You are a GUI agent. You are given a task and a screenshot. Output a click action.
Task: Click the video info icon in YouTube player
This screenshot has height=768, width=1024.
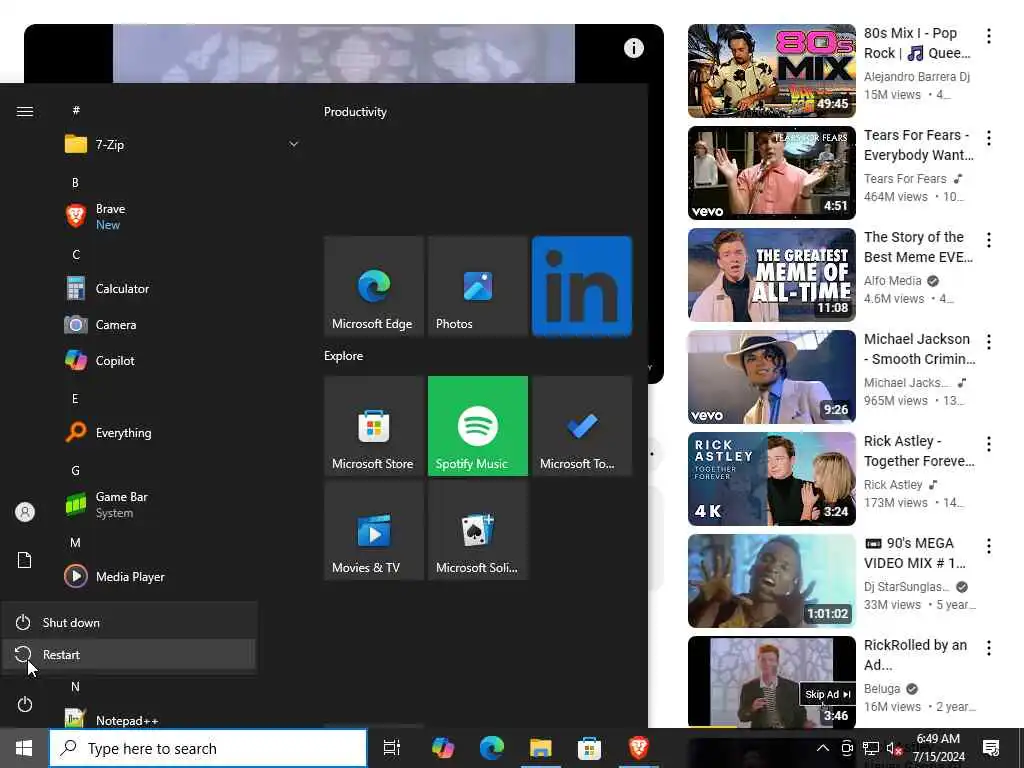click(x=633, y=48)
